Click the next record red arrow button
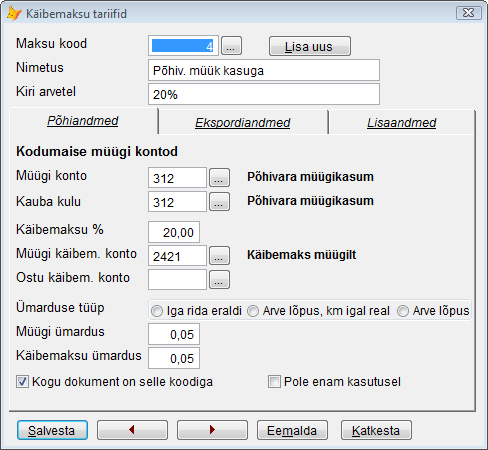The width and height of the screenshot is (488, 450). (212, 430)
